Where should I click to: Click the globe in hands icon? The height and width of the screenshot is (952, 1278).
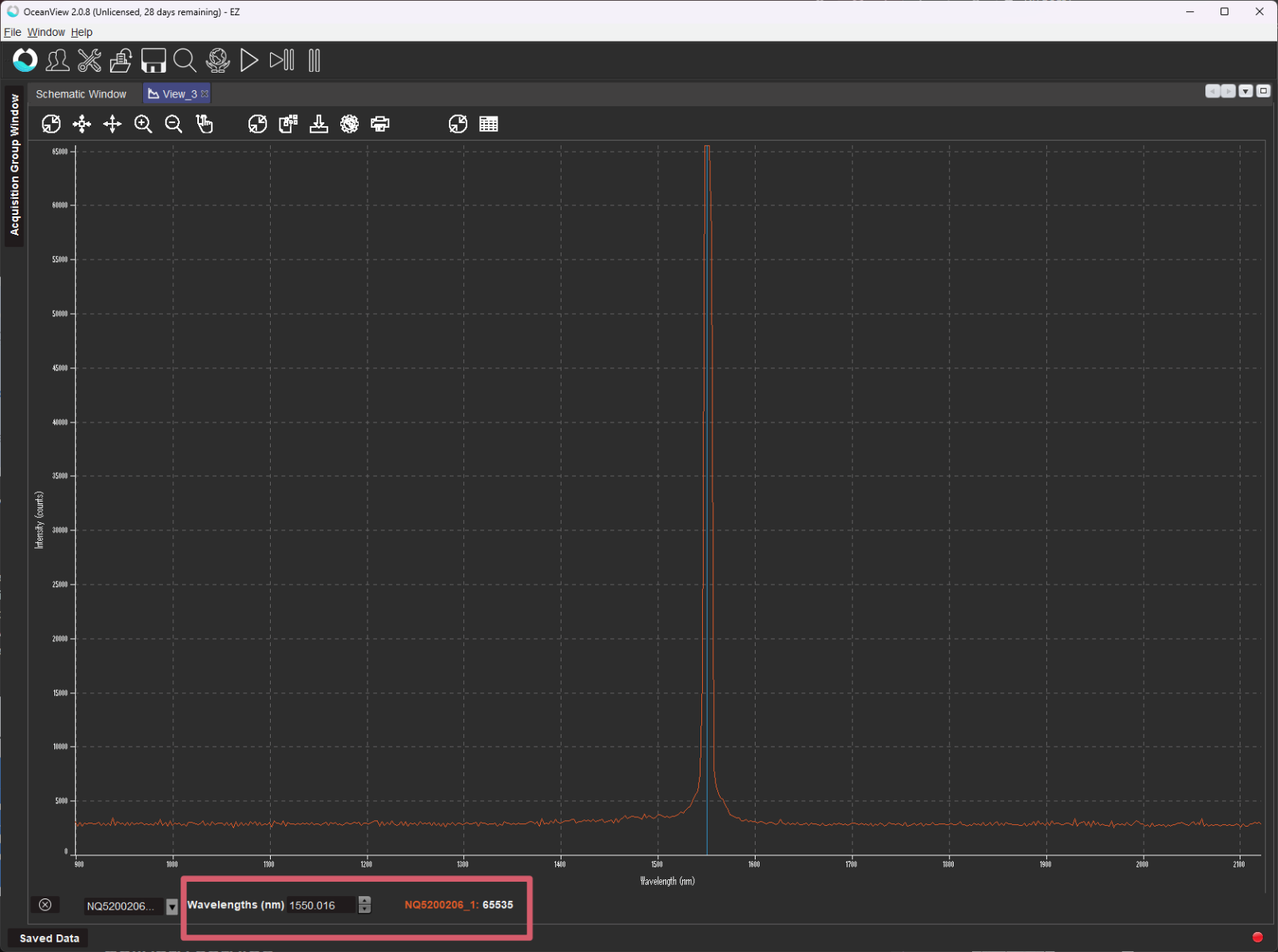tap(217, 61)
